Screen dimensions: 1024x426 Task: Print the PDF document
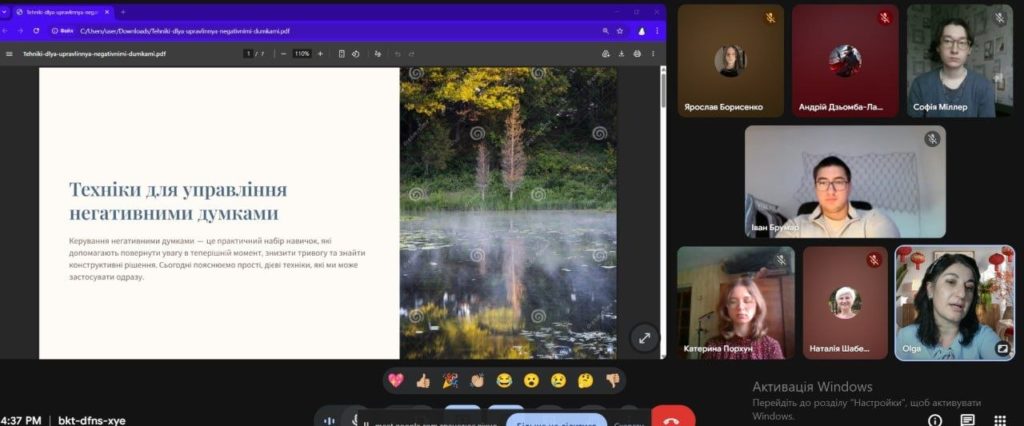coord(638,53)
